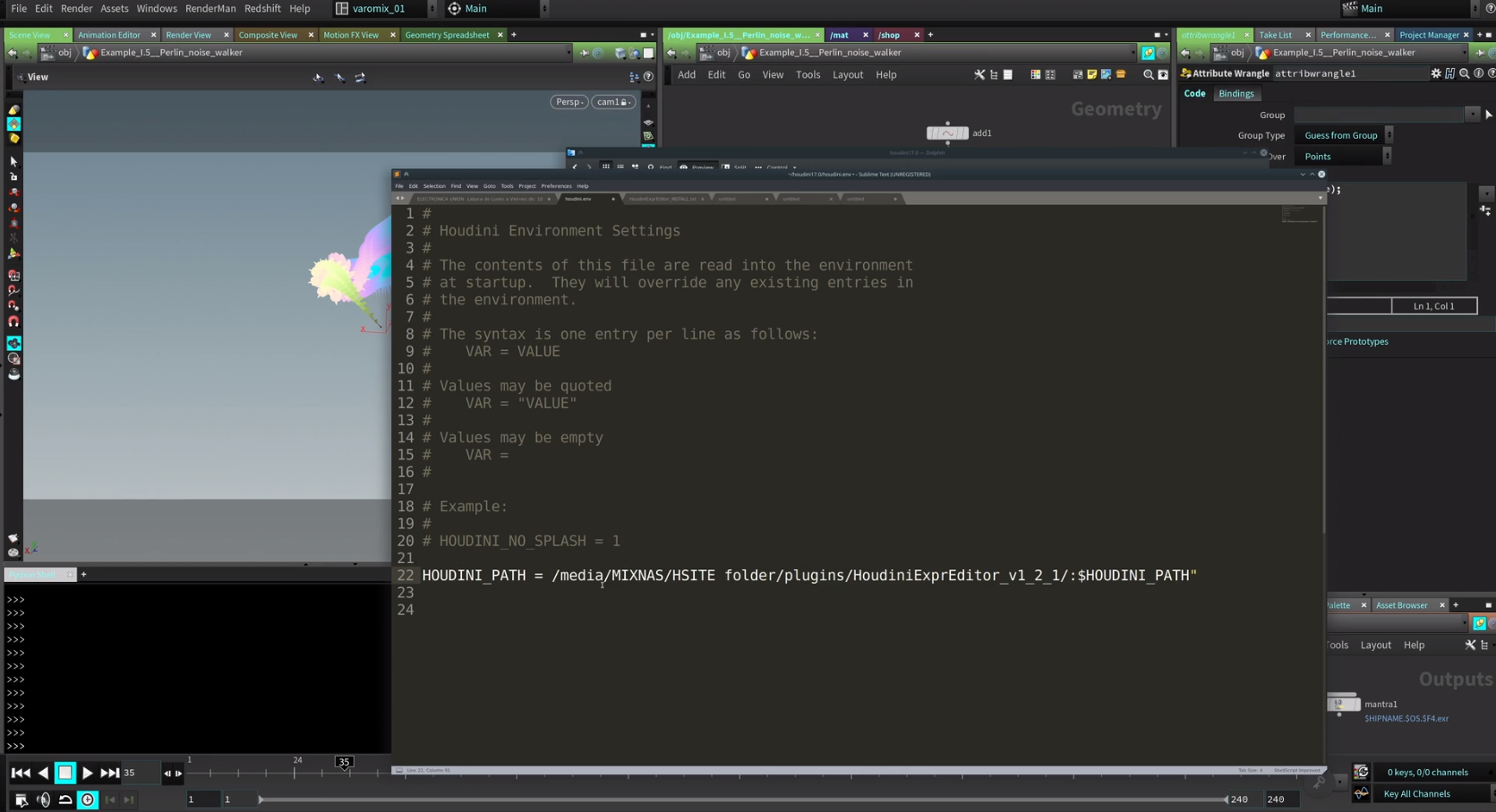Open the cam1 camera dropdown
Viewport: 1496px width, 812px height.
(612, 102)
